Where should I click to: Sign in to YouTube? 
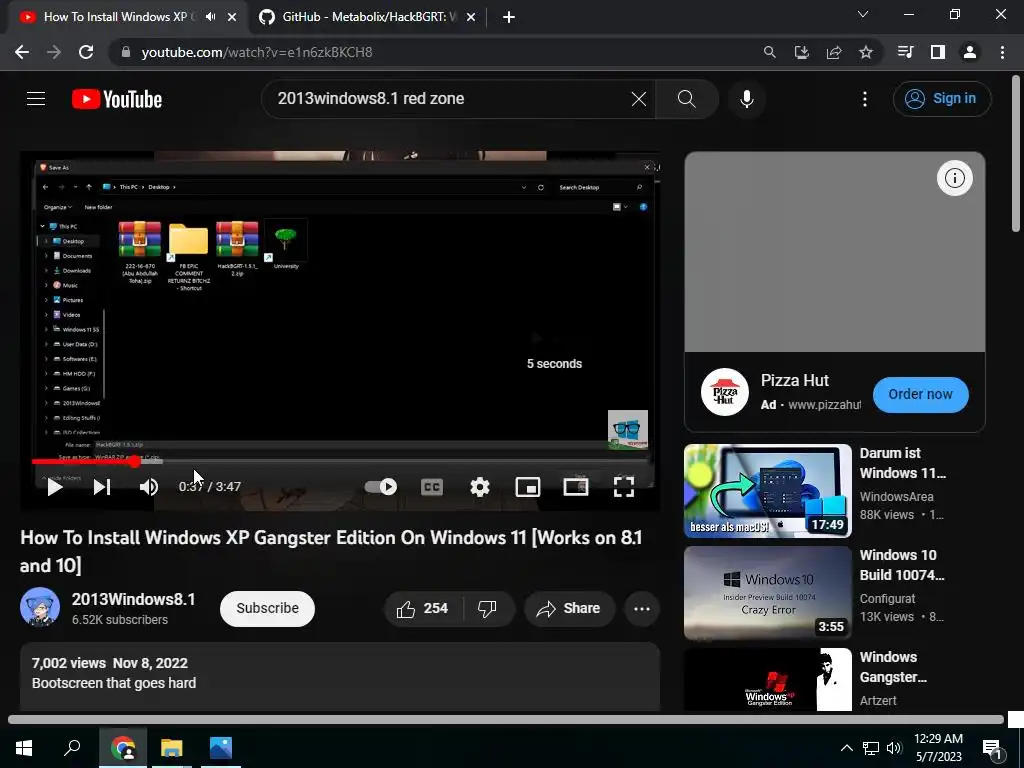click(942, 99)
